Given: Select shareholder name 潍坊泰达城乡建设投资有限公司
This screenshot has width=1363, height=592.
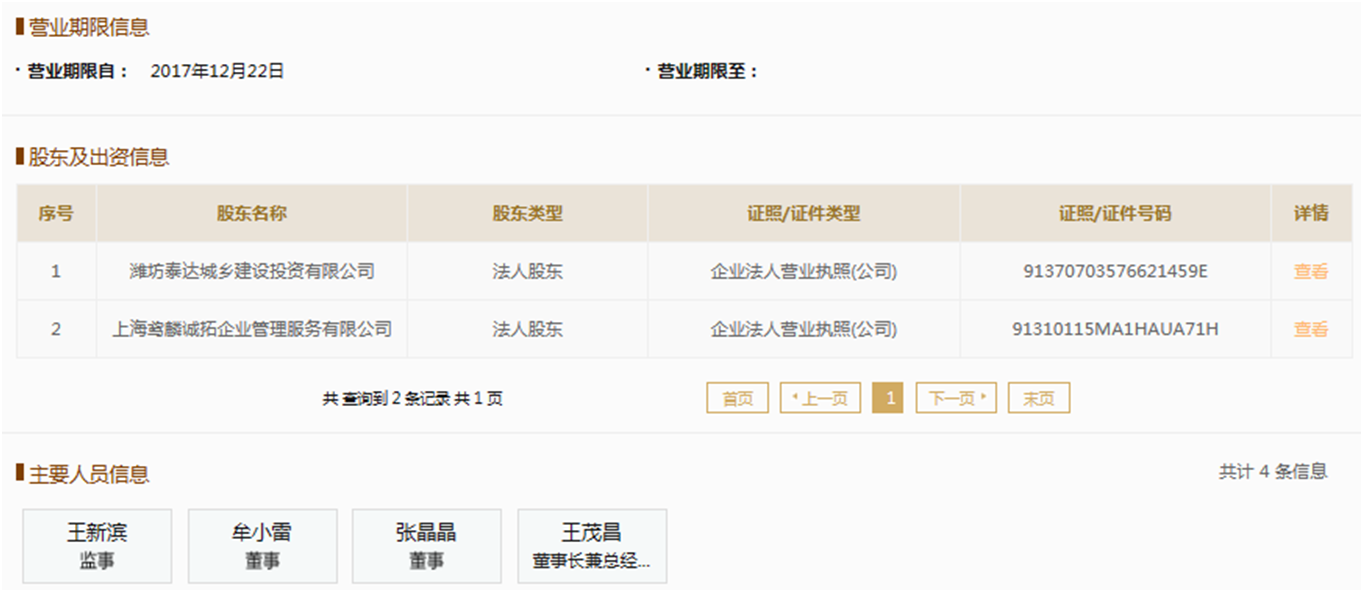Looking at the screenshot, I should click(x=251, y=271).
